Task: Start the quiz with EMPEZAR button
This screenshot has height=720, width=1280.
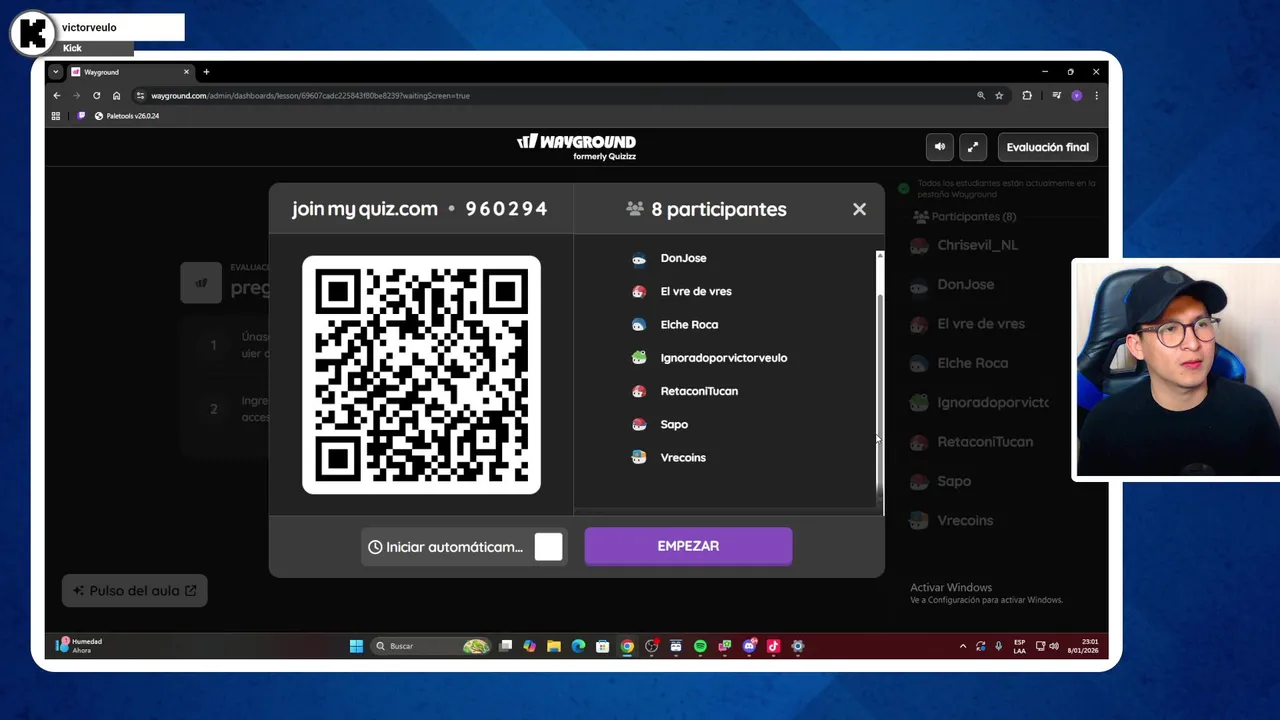Action: 688,546
